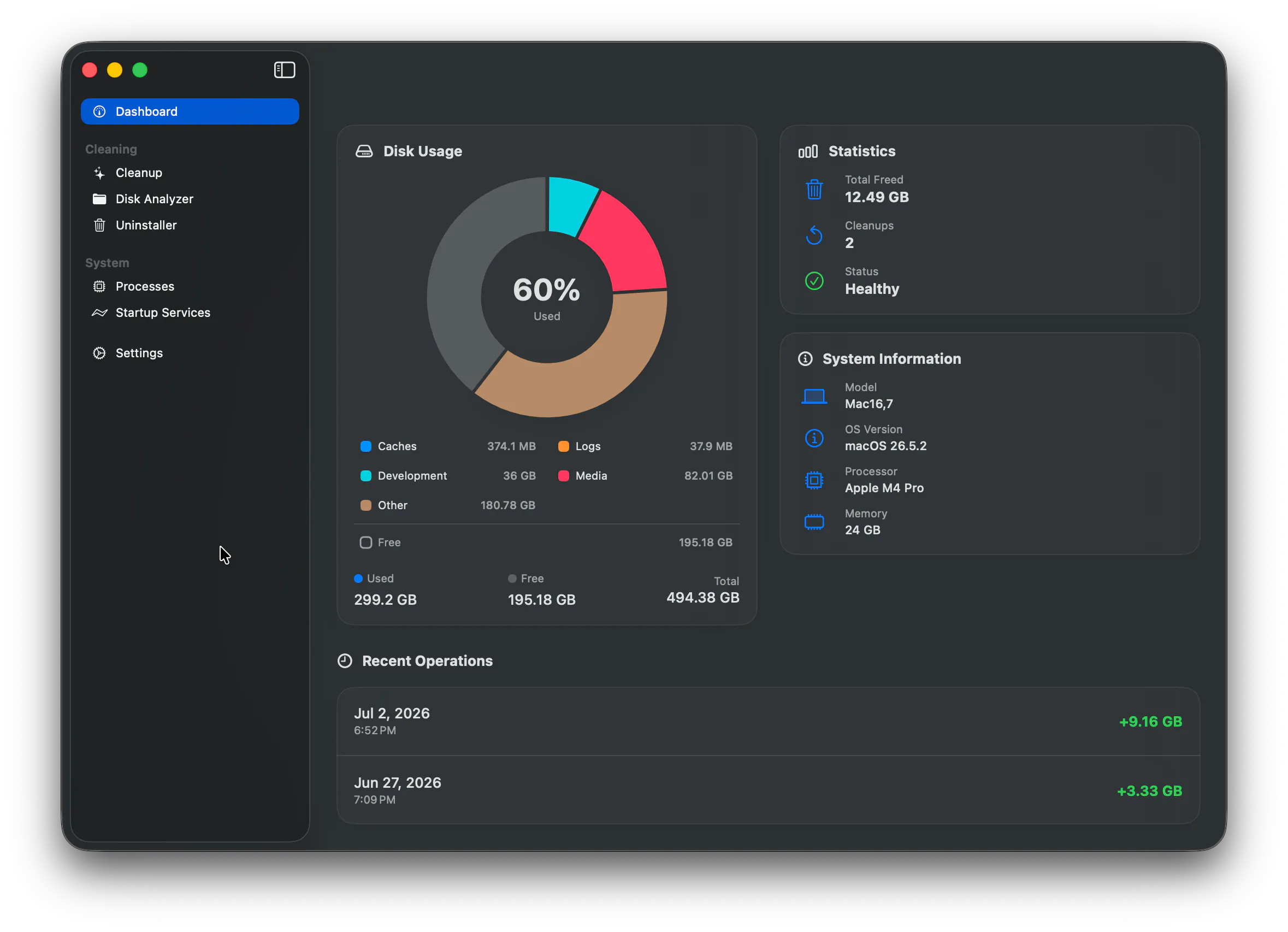Click the 374.1 MB Caches size value
This screenshot has width=1288, height=932.
(x=511, y=446)
